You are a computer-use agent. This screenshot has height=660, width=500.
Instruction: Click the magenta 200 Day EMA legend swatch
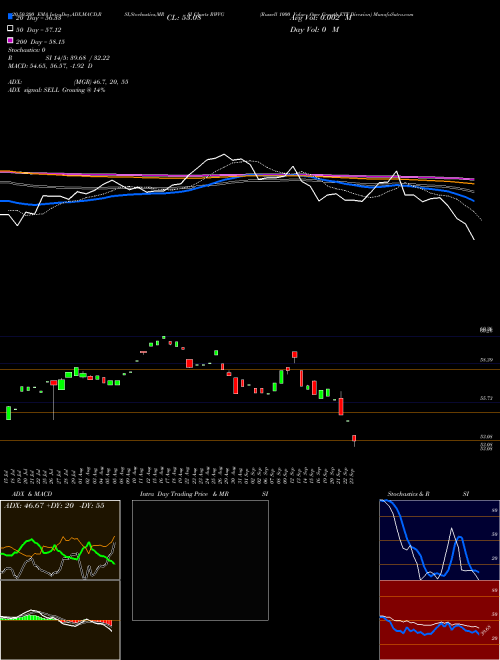tap(10, 40)
